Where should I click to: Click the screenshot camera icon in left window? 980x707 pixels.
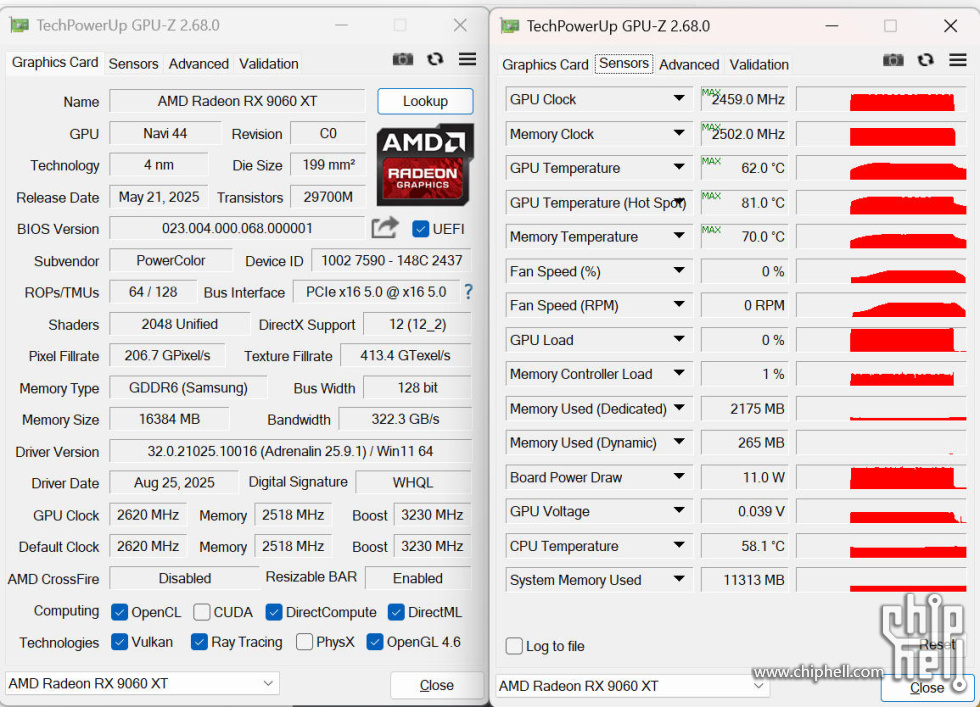[x=403, y=60]
